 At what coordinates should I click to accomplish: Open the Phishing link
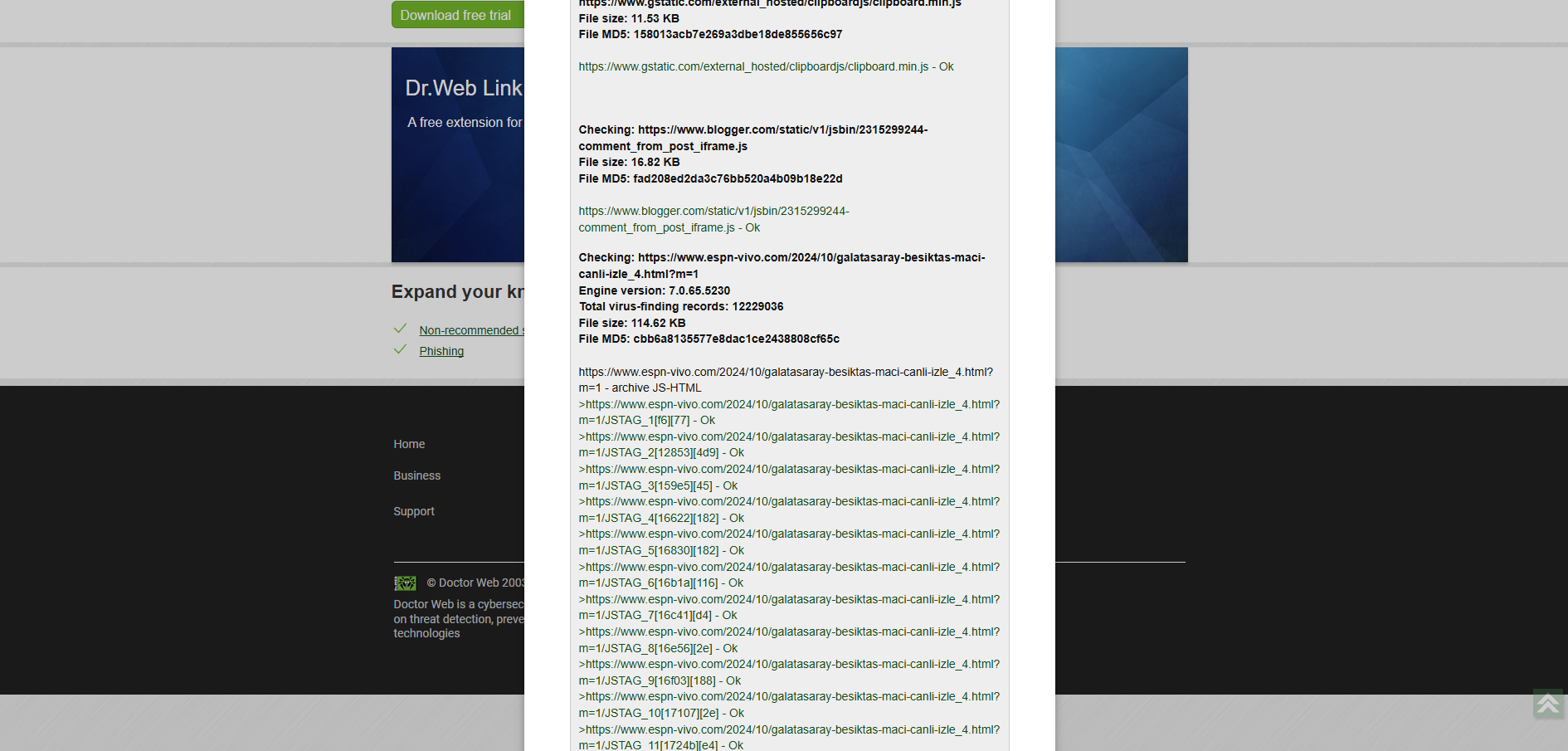pyautogui.click(x=441, y=351)
